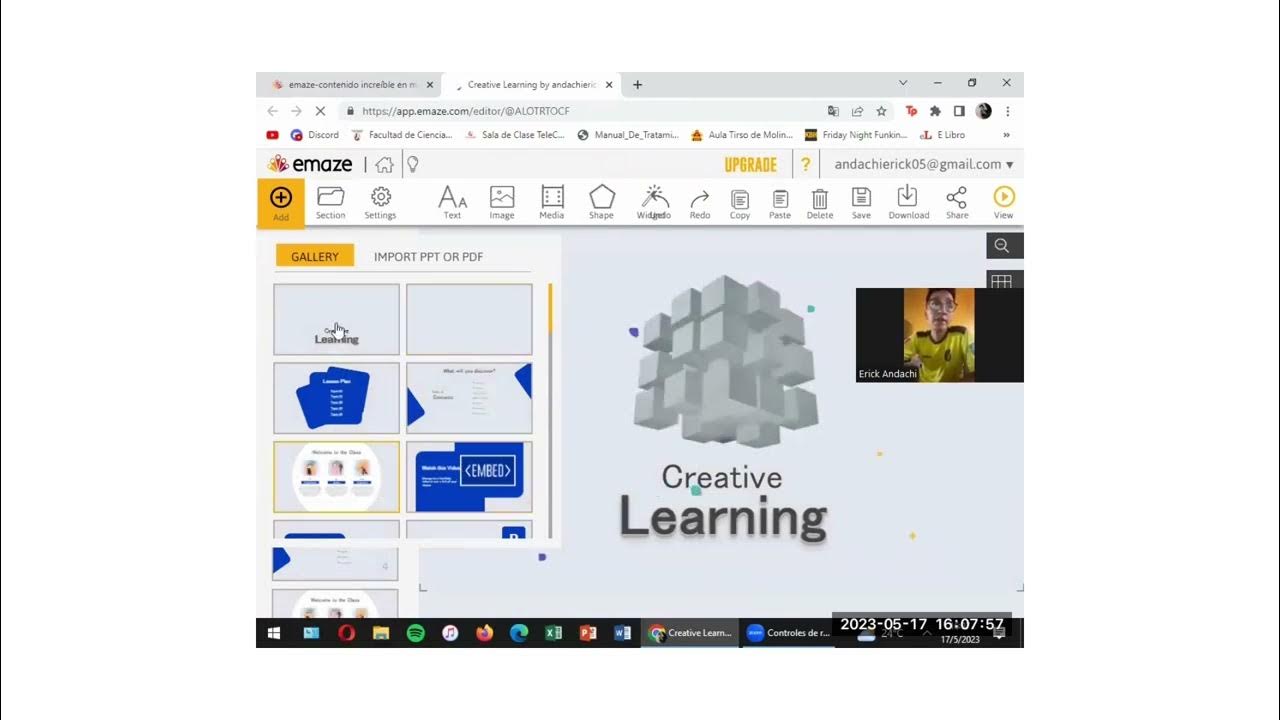The image size is (1280, 720).
Task: Open Facultad de Ciencia bookmark
Action: click(402, 135)
